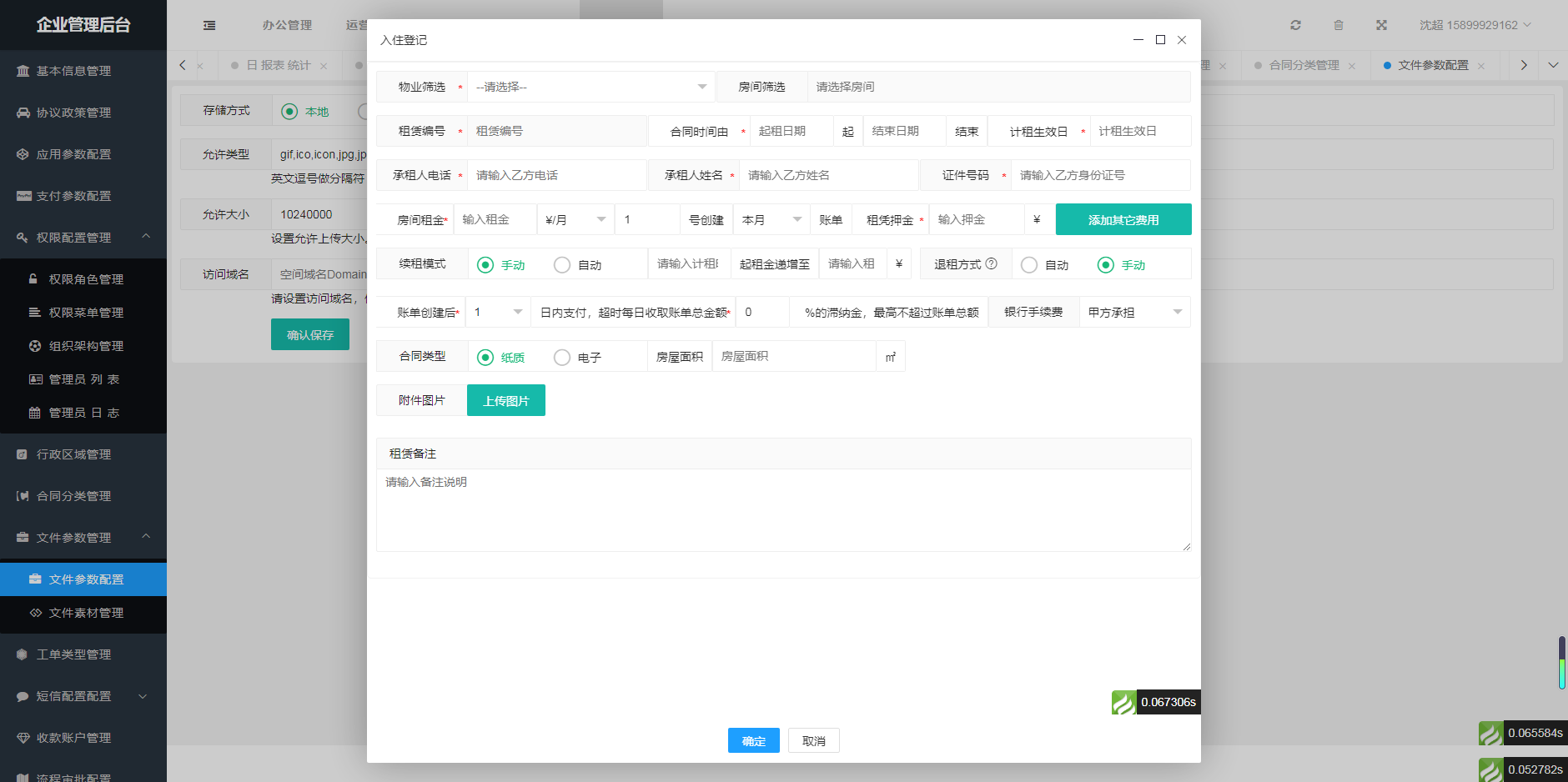Click the 请选择房间 field

point(998,87)
